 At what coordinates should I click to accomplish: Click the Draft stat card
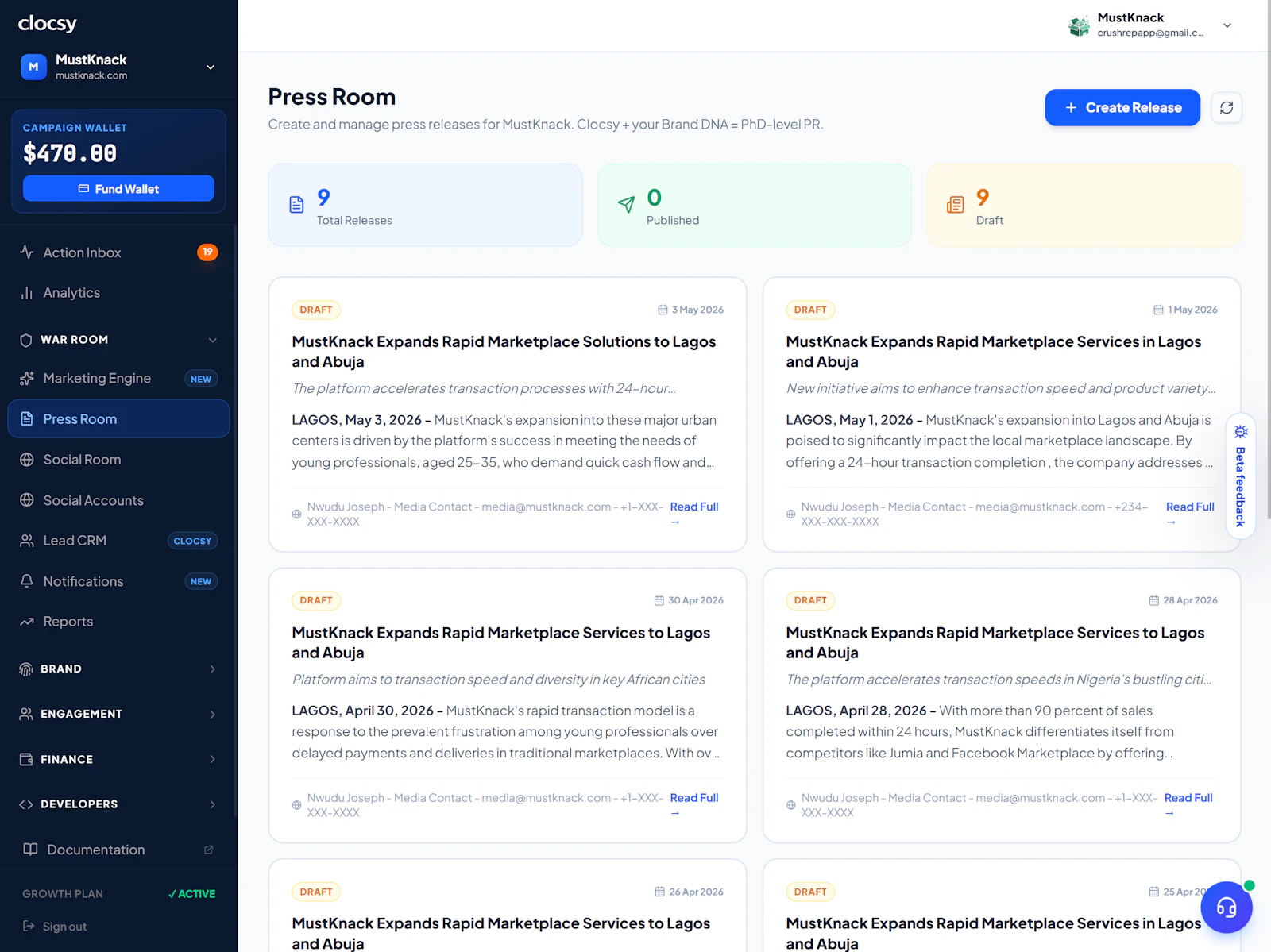pyautogui.click(x=1084, y=205)
